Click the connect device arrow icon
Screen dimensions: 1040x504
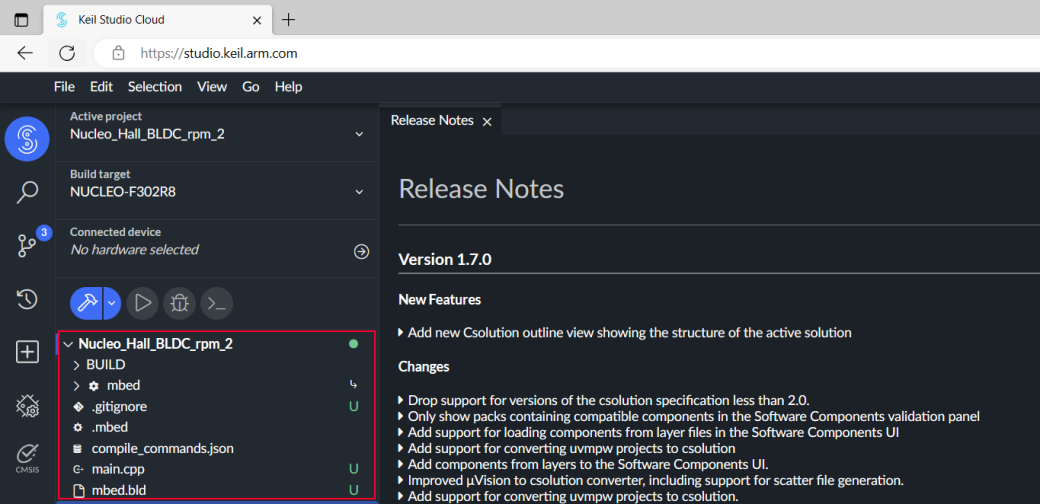tap(361, 252)
